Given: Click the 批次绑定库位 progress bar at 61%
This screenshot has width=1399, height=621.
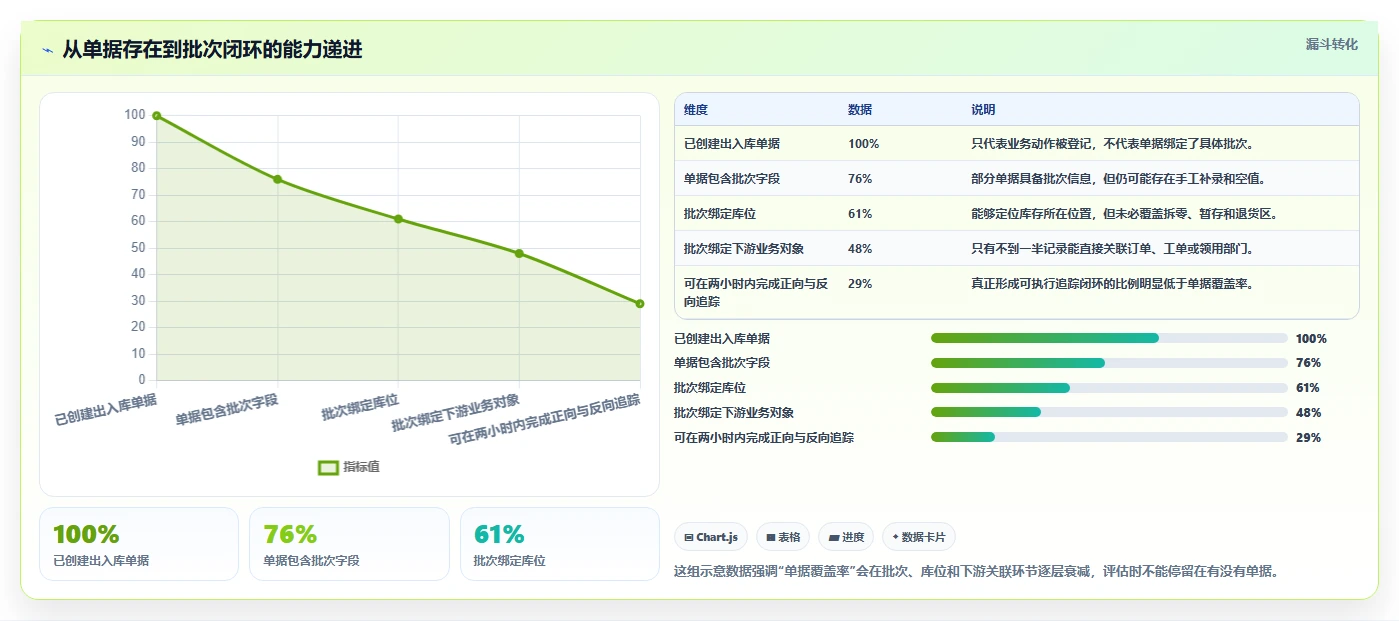Looking at the screenshot, I should tap(1109, 388).
